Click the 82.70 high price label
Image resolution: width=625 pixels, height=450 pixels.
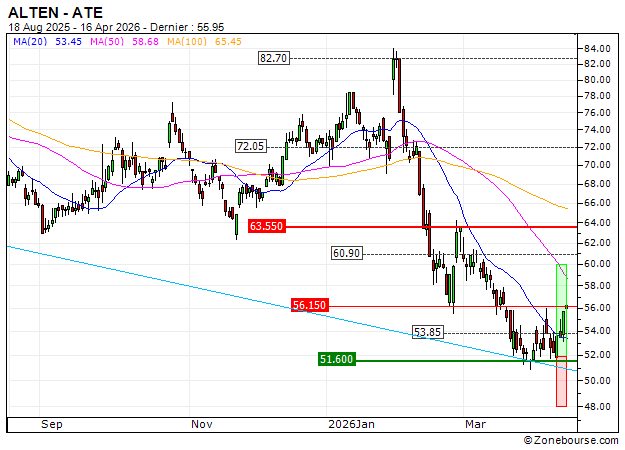[273, 59]
